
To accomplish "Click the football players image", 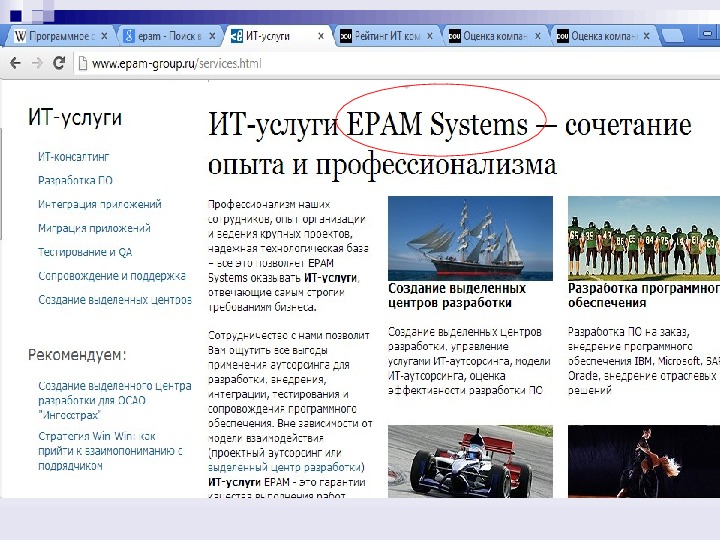I will click(x=644, y=238).
